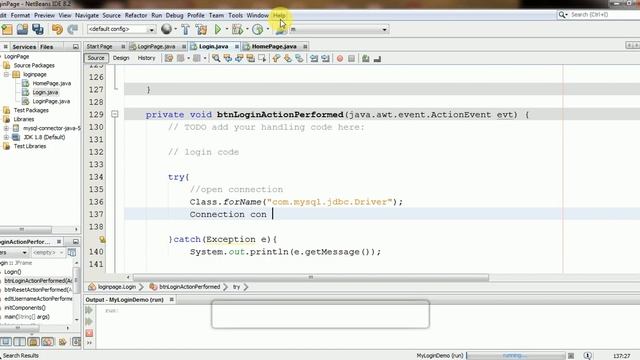Select btnResetActionPerformed in Navigator

coord(38,290)
